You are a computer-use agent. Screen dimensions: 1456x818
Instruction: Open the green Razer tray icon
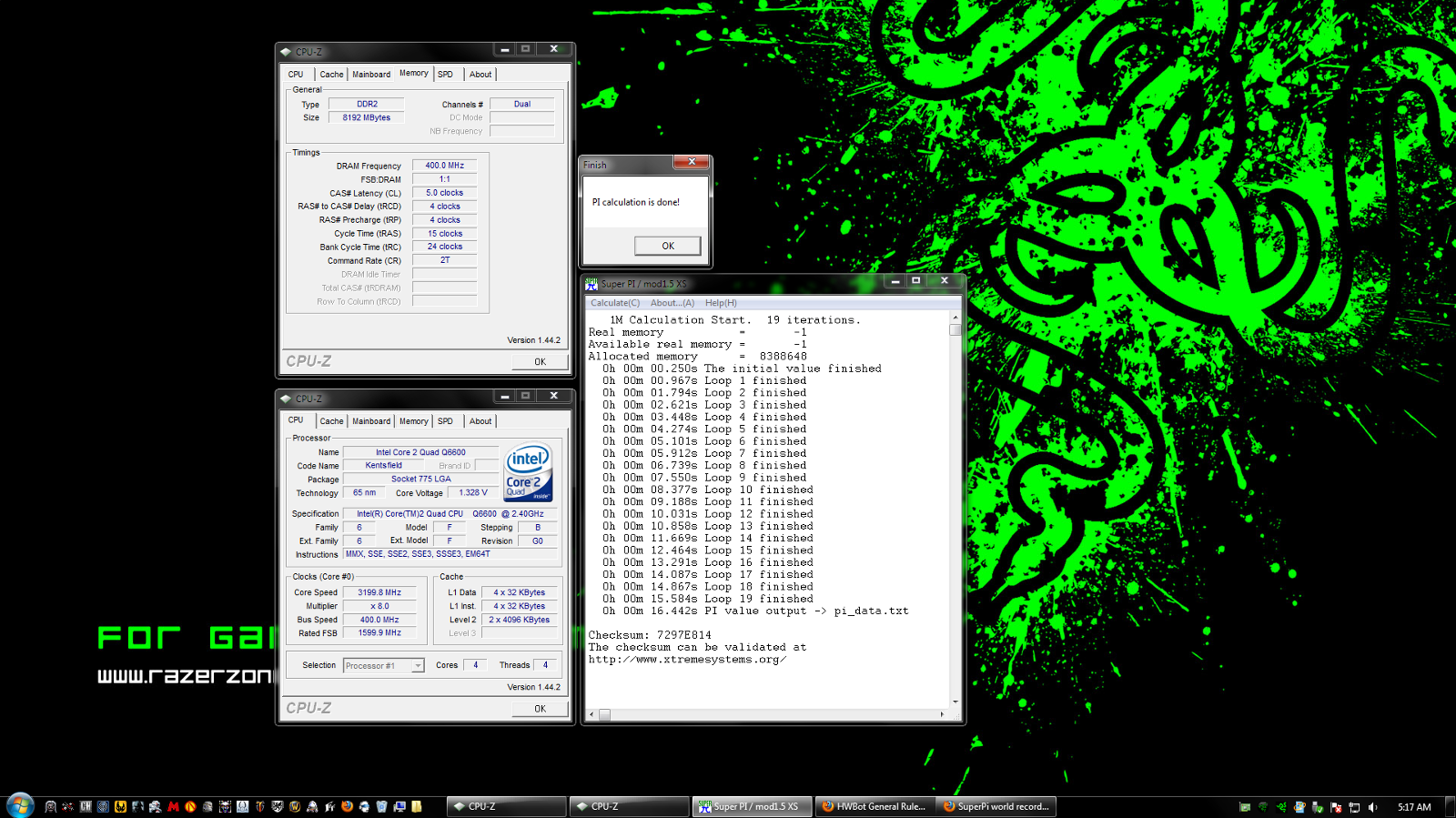(1281, 807)
